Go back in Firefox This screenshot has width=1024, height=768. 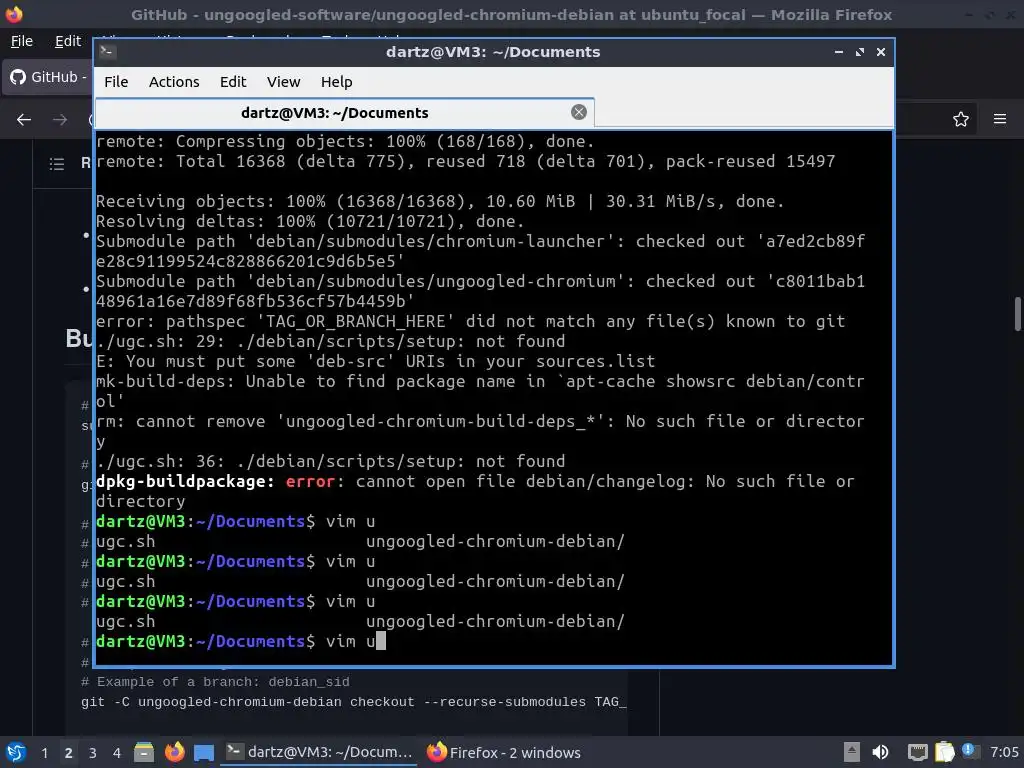pyautogui.click(x=24, y=120)
